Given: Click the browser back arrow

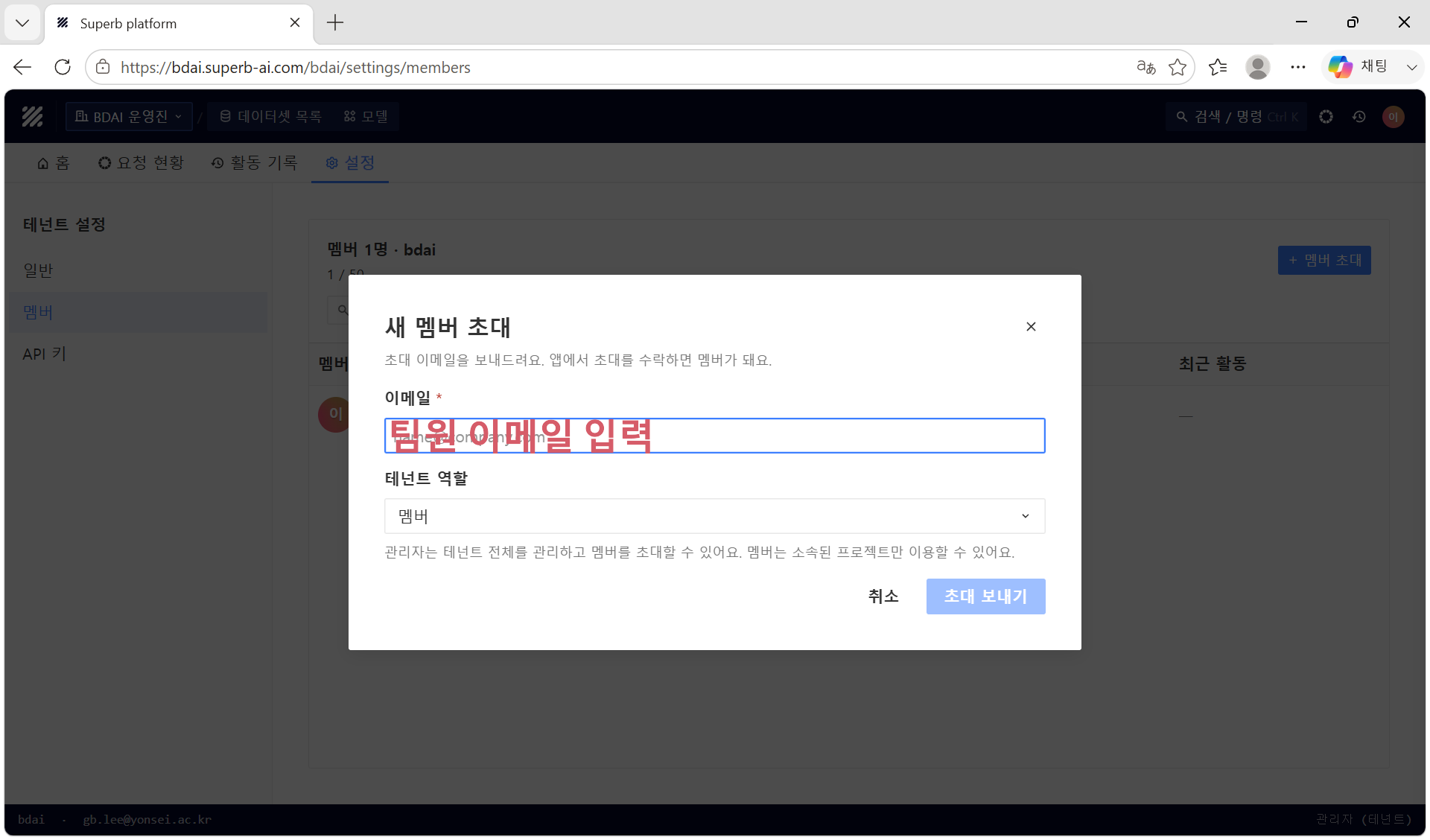Looking at the screenshot, I should pyautogui.click(x=22, y=67).
